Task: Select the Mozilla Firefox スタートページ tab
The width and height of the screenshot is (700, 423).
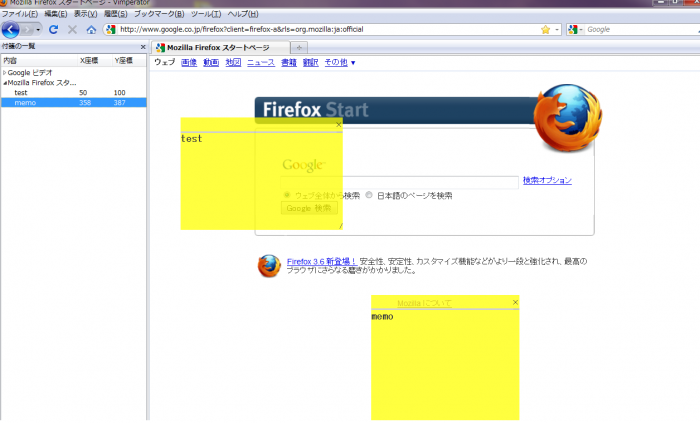Action: [x=220, y=47]
